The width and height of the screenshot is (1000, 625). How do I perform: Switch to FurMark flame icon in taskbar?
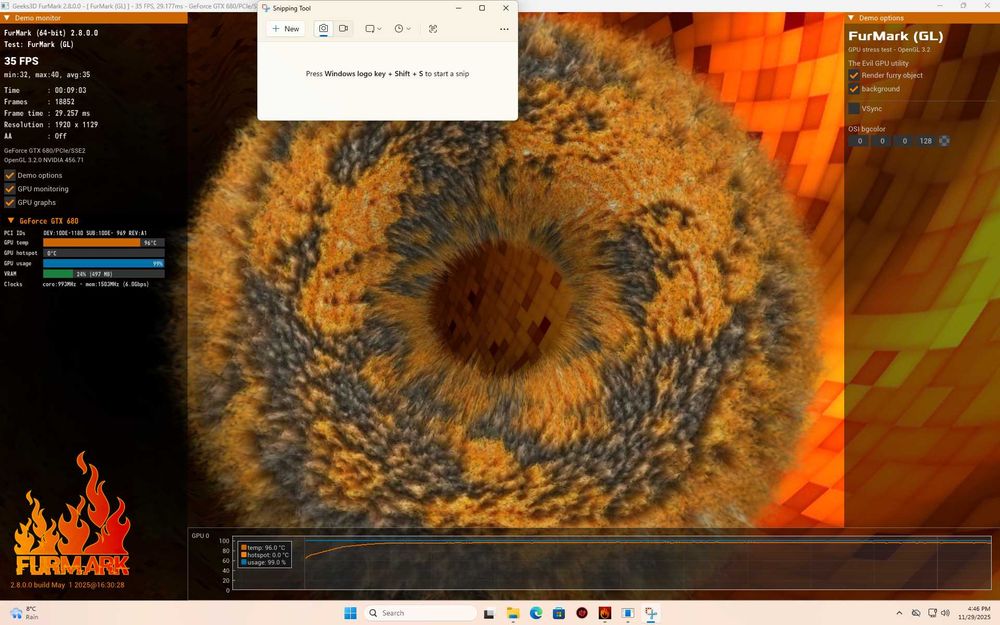(605, 613)
